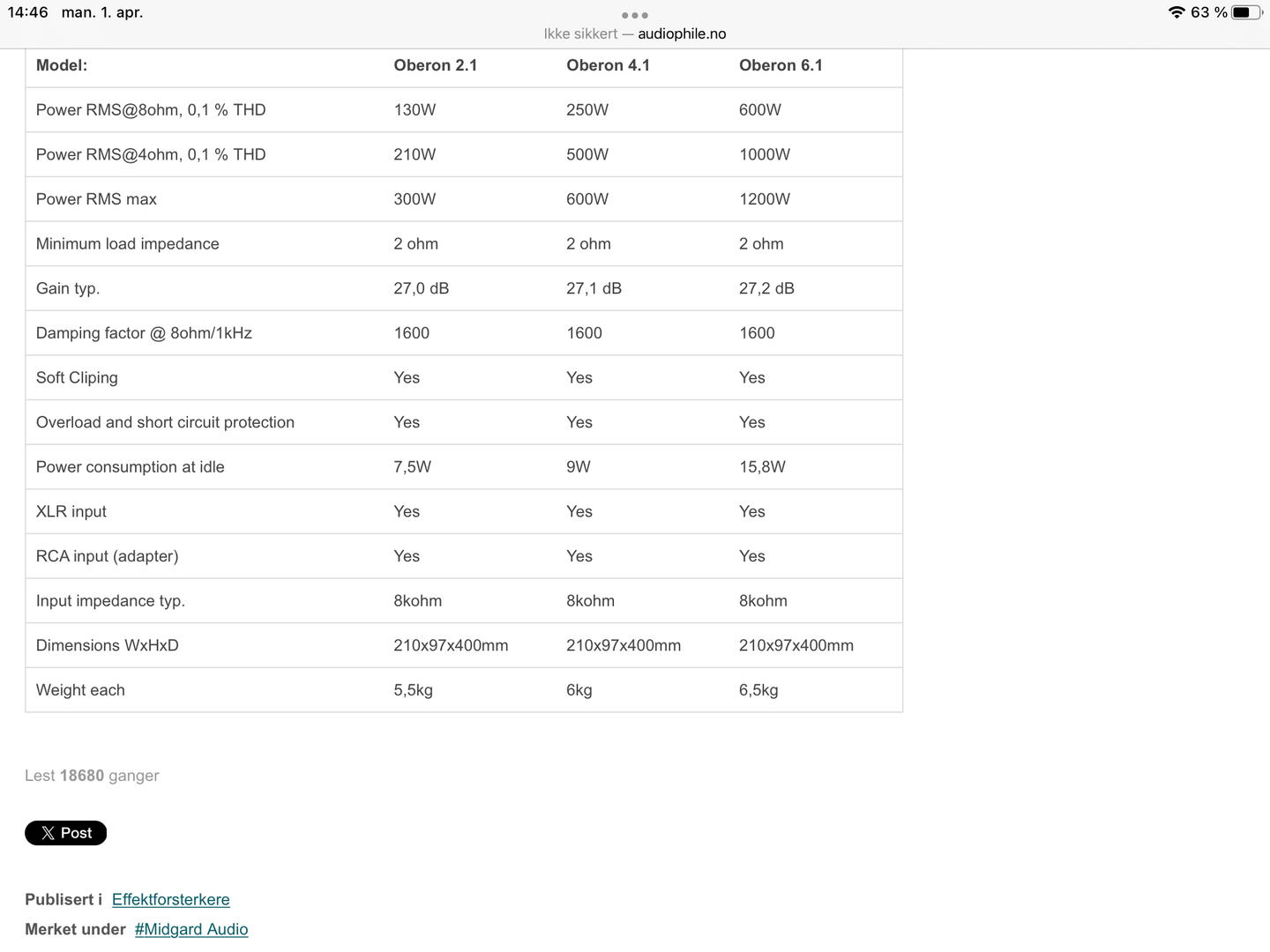Screen dimensions: 1270x952
Task: Click the battery percentage text 63 %
Action: (x=1208, y=12)
